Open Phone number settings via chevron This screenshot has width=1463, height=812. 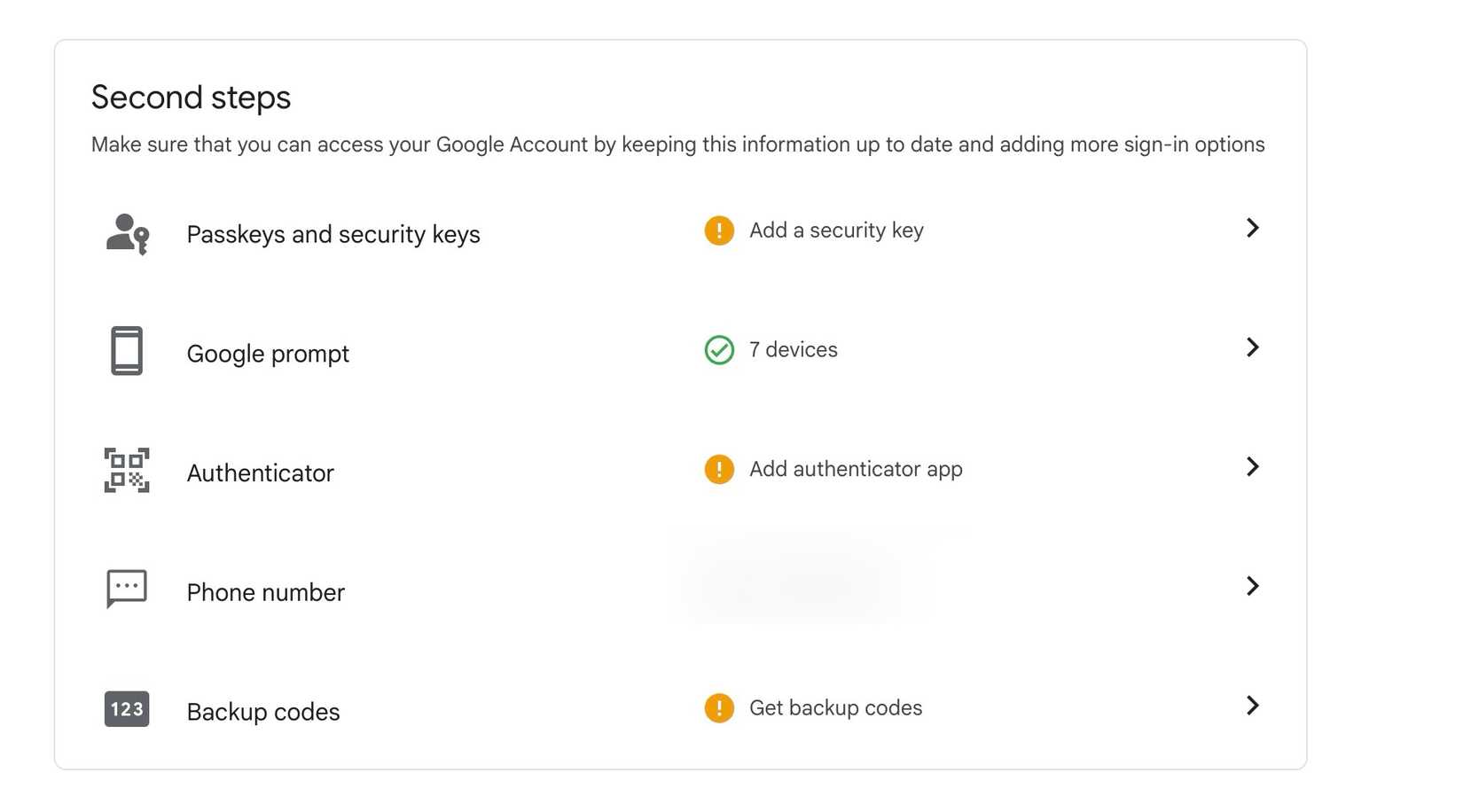(x=1252, y=585)
